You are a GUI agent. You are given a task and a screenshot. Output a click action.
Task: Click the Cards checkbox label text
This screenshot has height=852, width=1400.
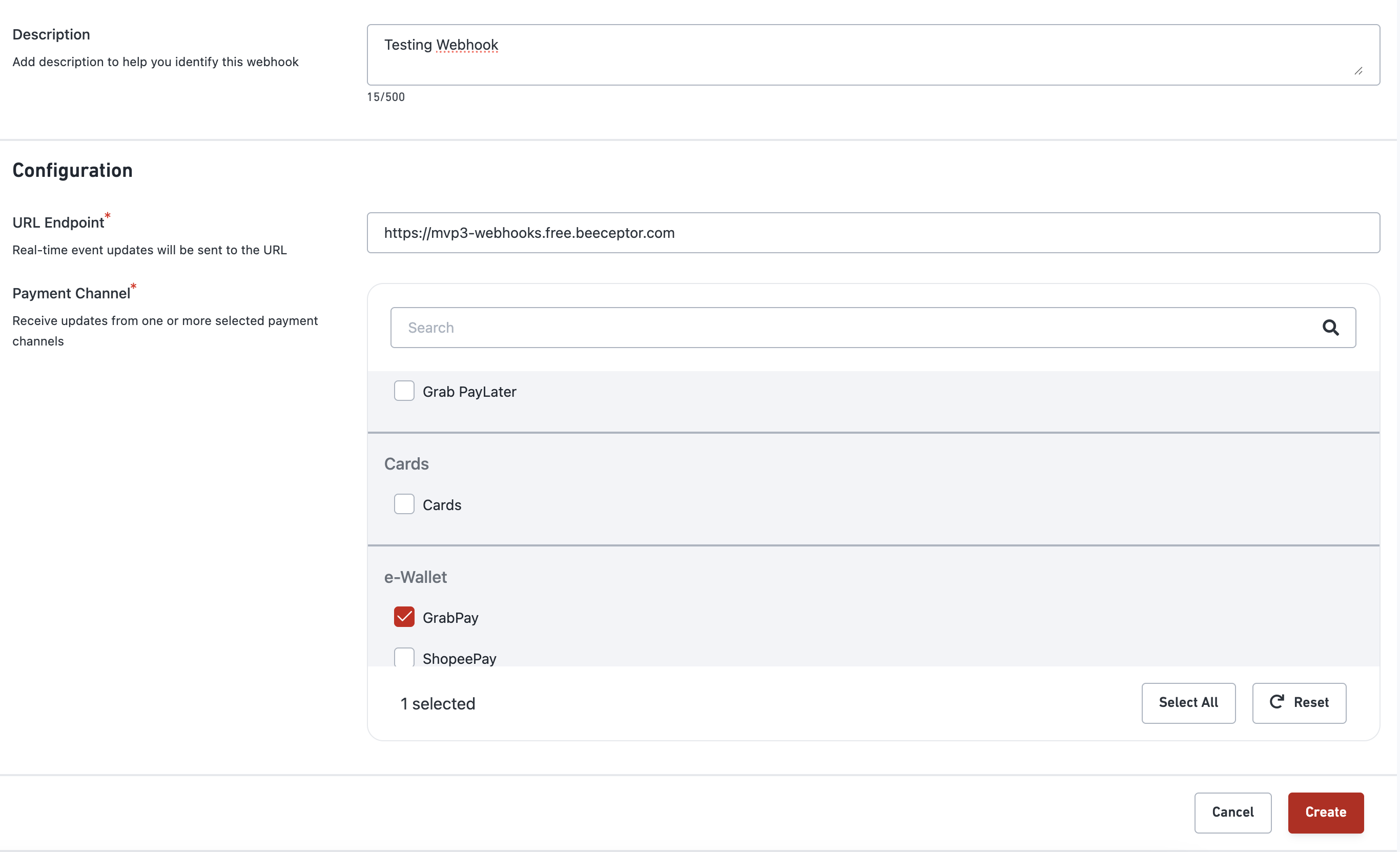[442, 505]
